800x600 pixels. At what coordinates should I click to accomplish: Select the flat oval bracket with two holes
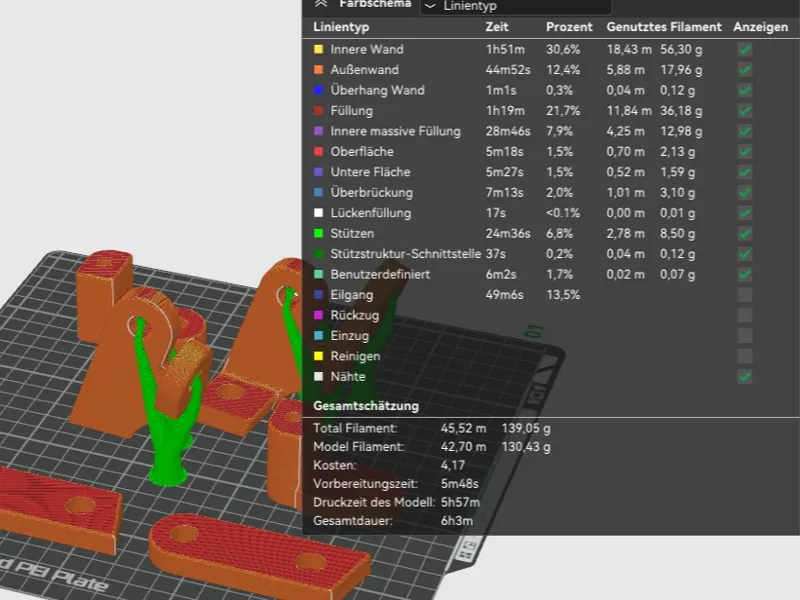pos(259,556)
